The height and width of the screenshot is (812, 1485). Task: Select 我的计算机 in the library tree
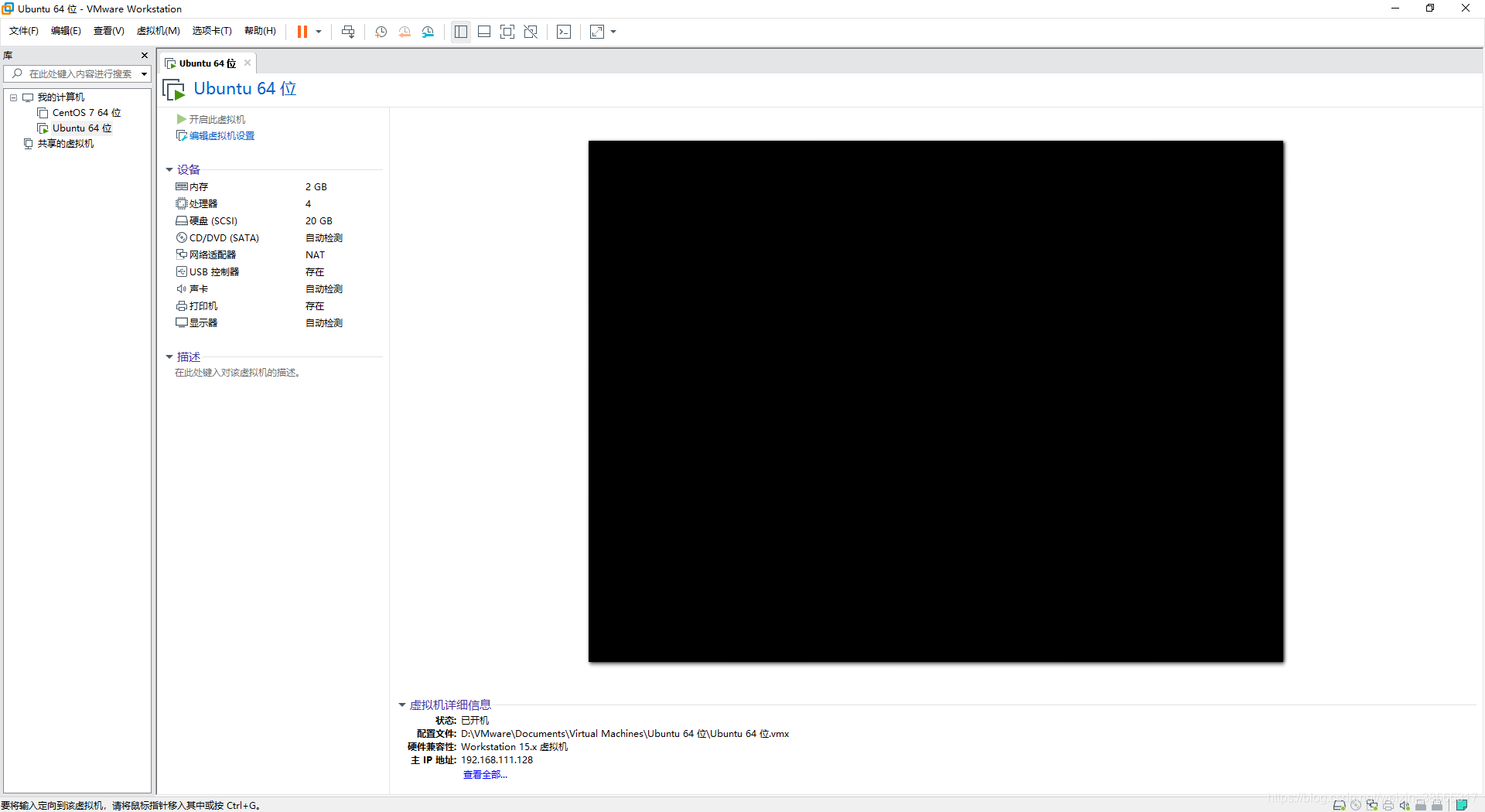(x=61, y=97)
